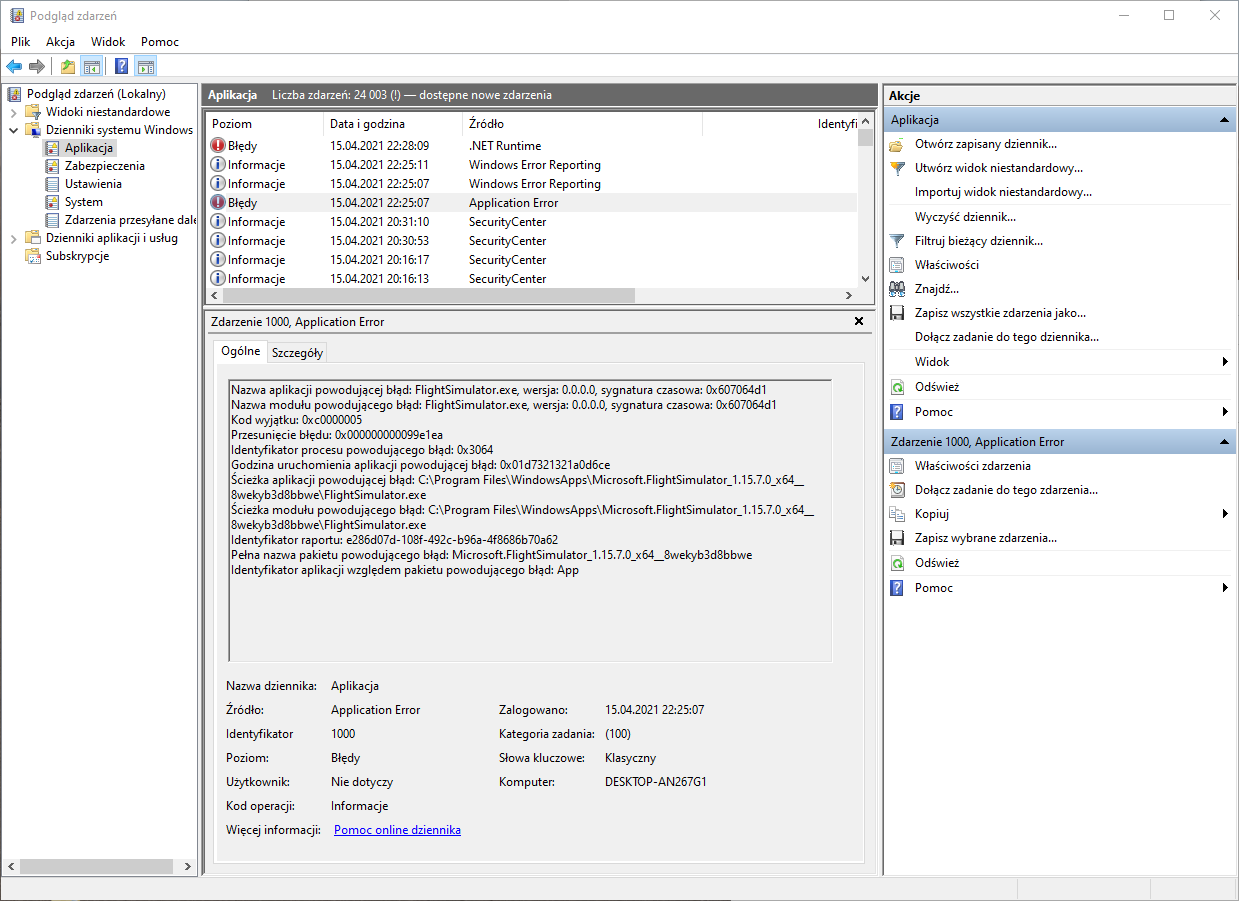Click the Odśwież icon under Zdarzenie 1000 actions

coord(897,563)
